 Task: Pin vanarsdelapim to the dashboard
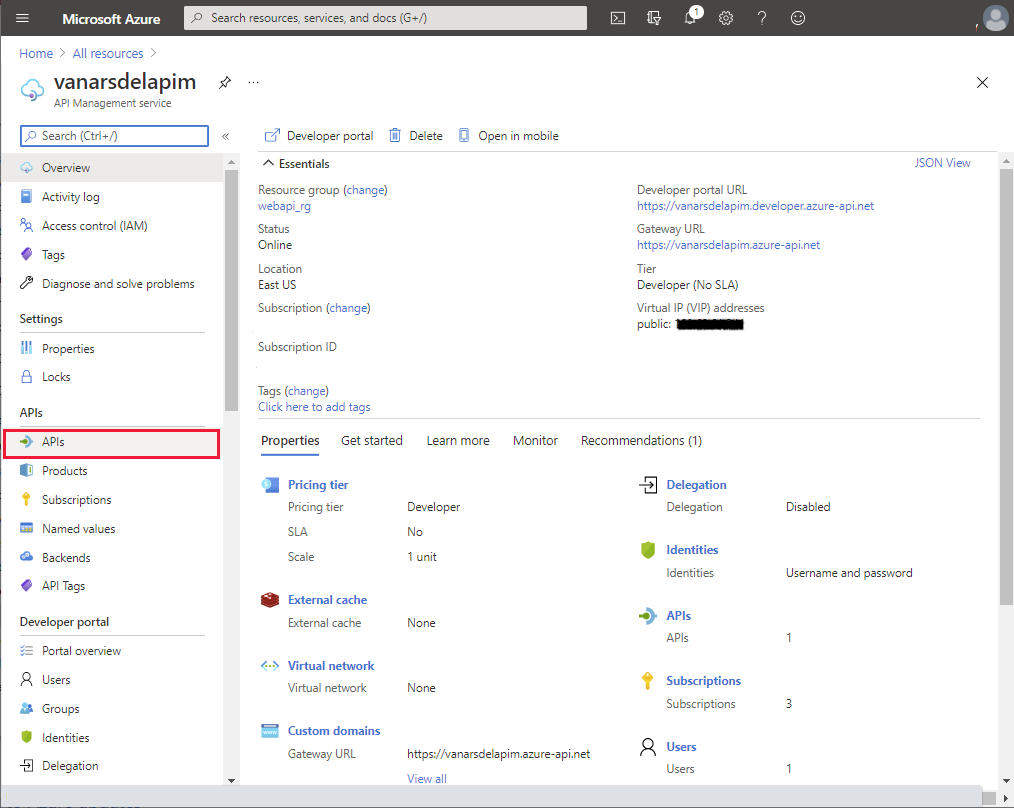click(225, 84)
